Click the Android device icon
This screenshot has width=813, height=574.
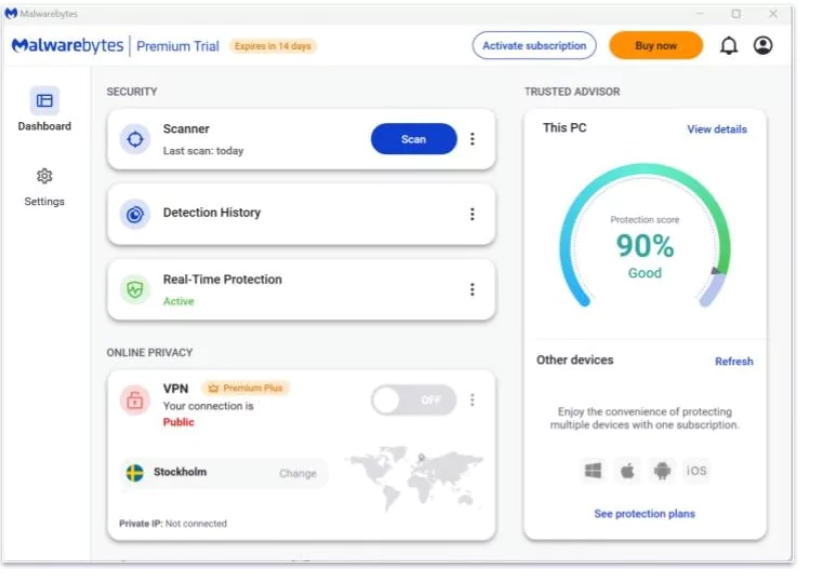(x=662, y=471)
